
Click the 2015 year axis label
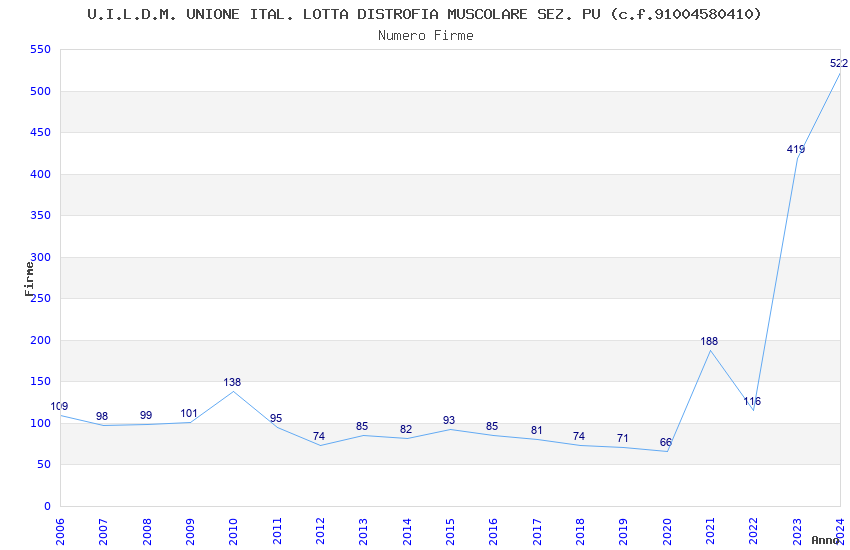pos(449,529)
